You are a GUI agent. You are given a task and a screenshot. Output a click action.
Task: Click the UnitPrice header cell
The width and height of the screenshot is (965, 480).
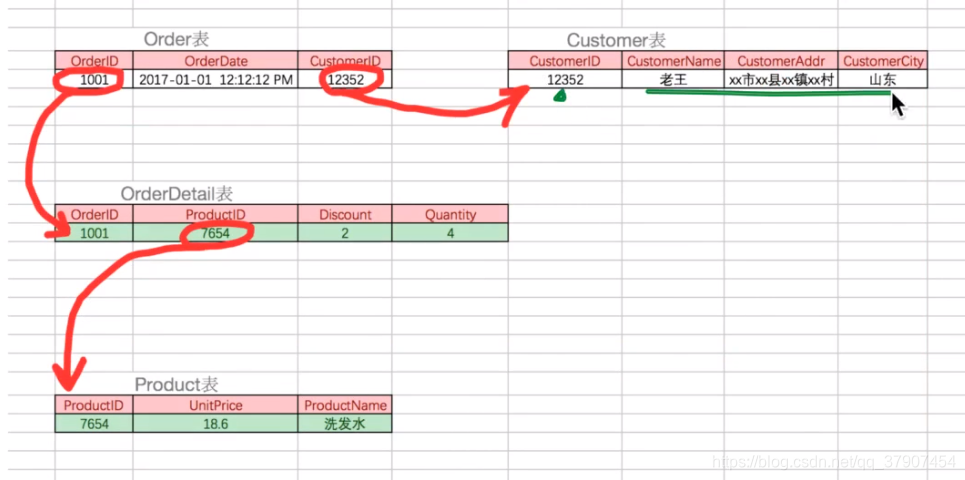(x=215, y=405)
